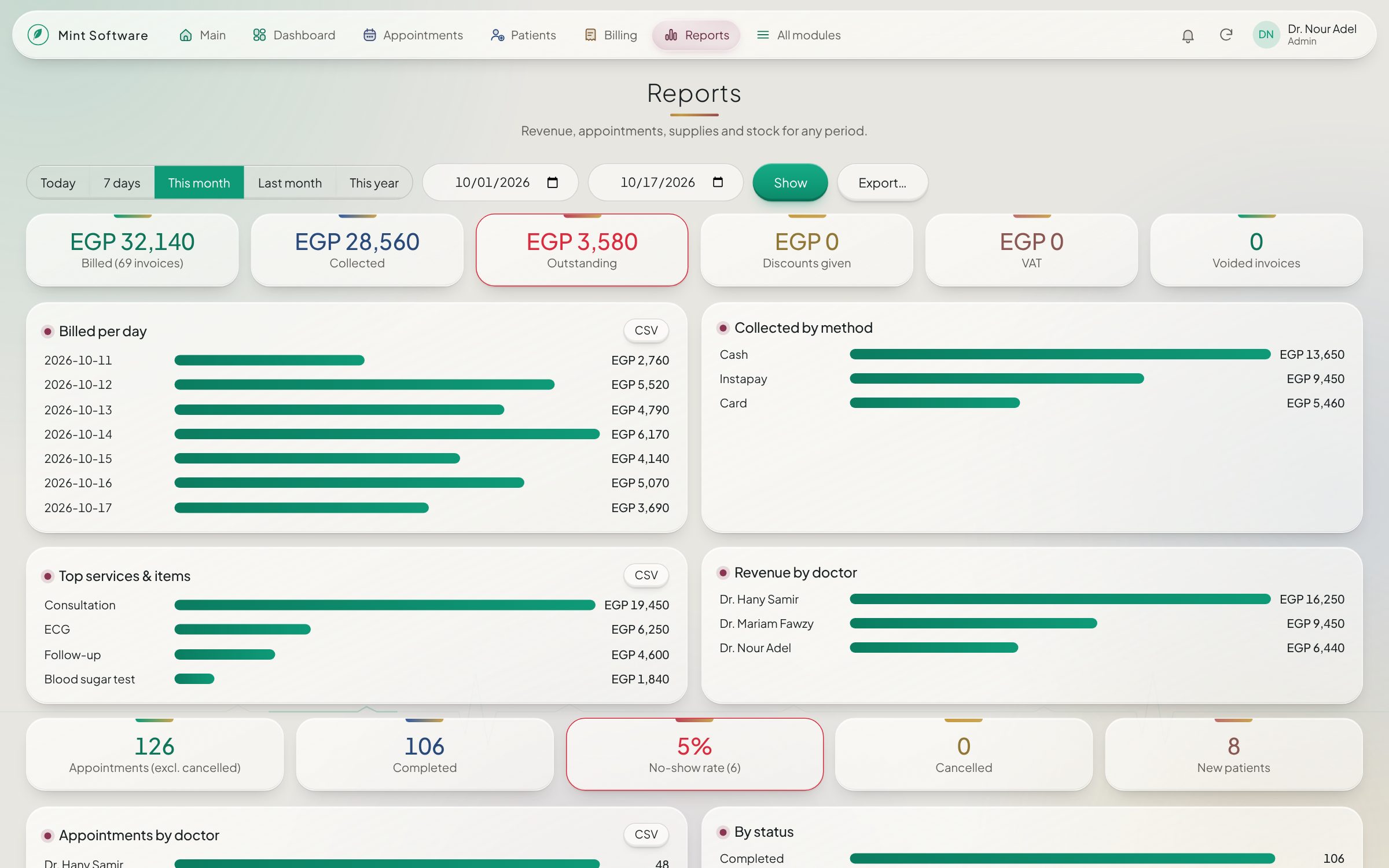Select the Today period

(58, 183)
